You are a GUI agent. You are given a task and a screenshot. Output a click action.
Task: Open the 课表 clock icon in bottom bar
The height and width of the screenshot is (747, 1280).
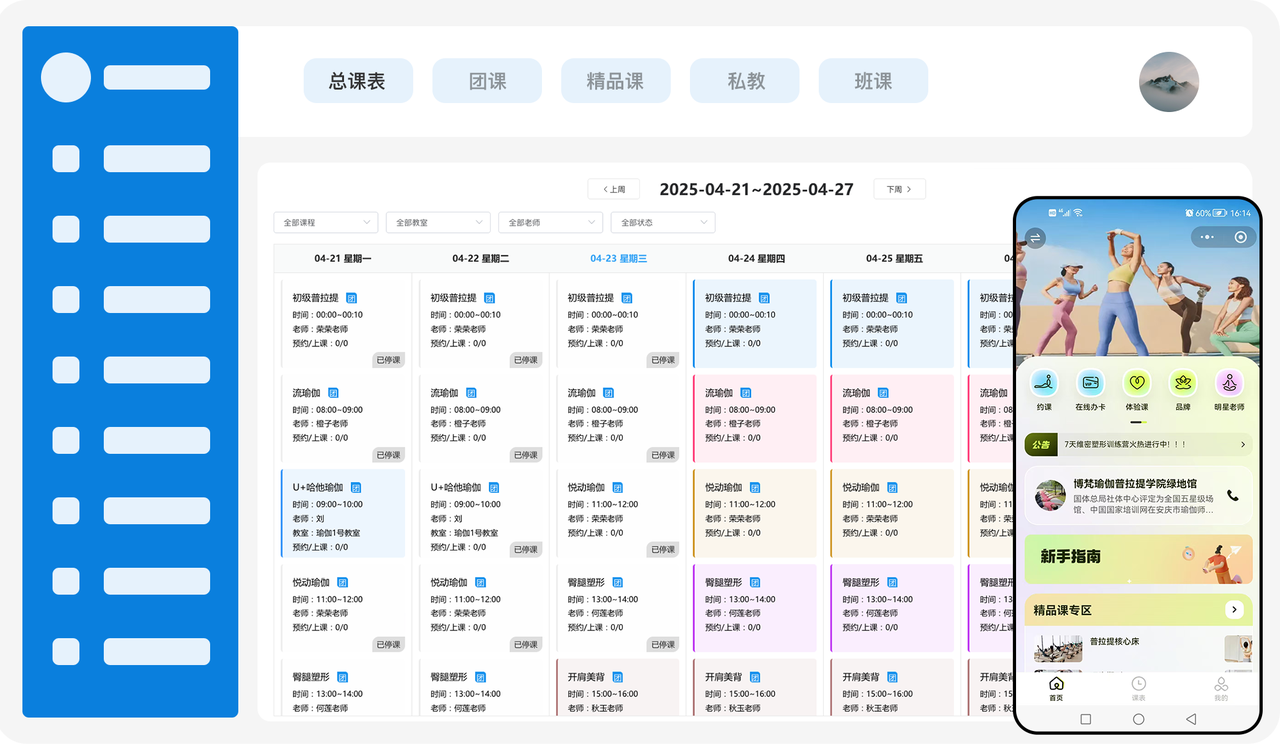pos(1138,685)
